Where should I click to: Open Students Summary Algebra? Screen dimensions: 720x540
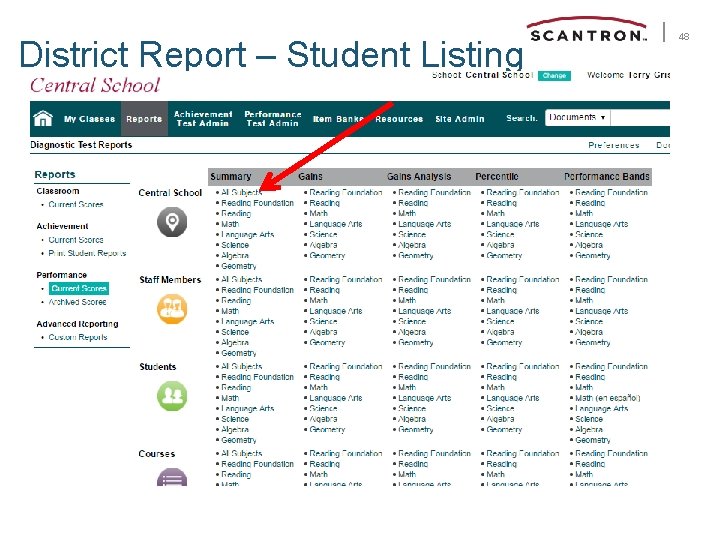coord(235,430)
